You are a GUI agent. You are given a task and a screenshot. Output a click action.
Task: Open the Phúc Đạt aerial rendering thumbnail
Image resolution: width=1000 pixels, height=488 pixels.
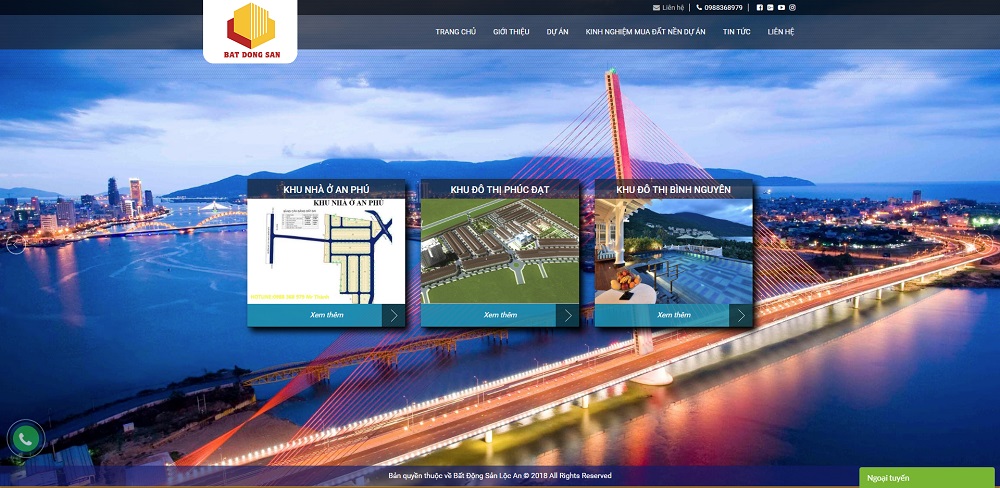click(500, 251)
